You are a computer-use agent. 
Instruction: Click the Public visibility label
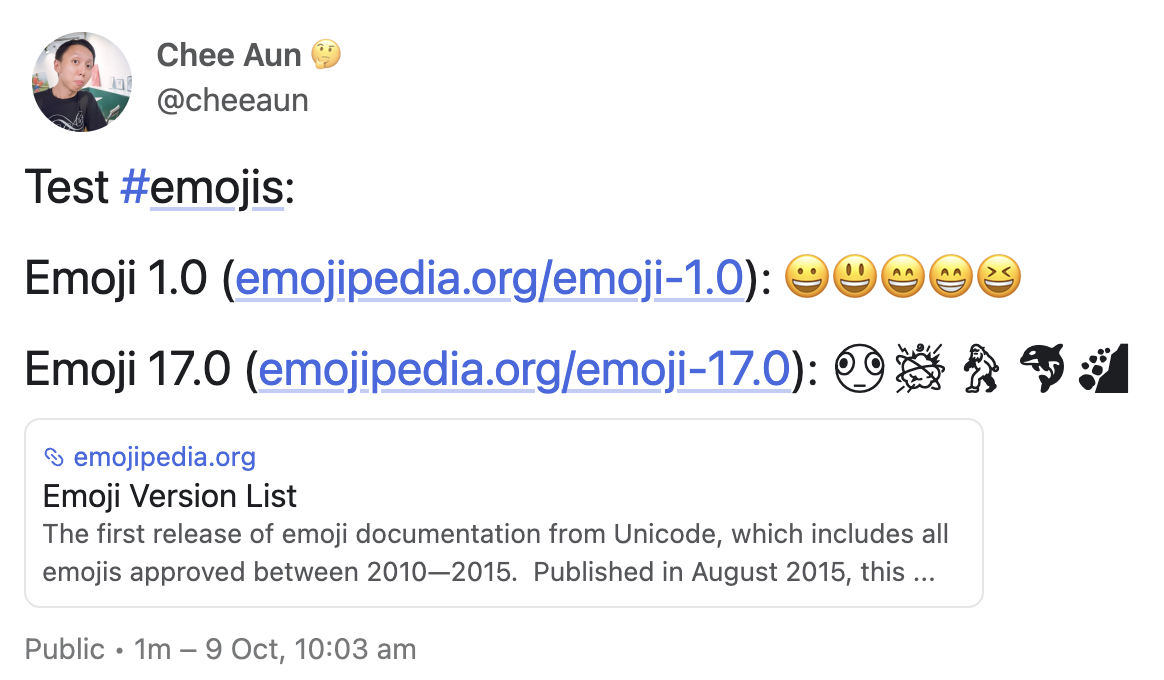[65, 649]
